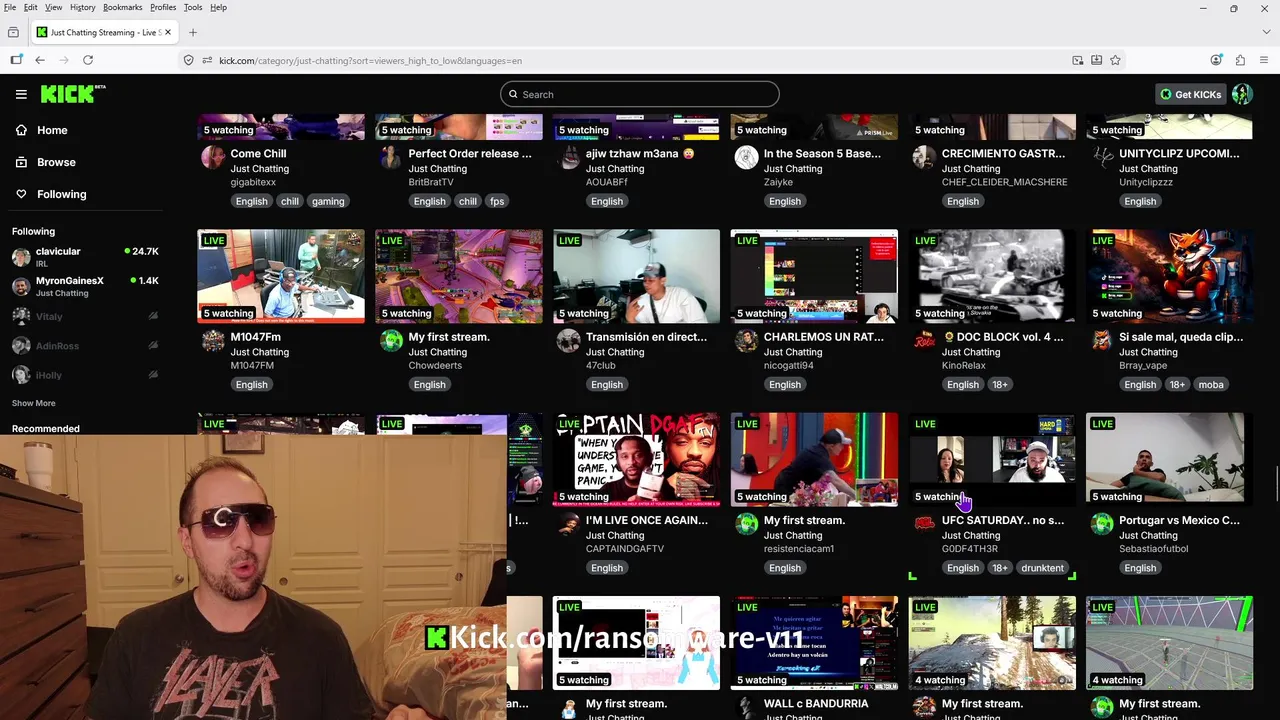The image size is (1280, 720).
Task: Click CAPTAINDGAFTV channel avatar
Action: pyautogui.click(x=569, y=524)
